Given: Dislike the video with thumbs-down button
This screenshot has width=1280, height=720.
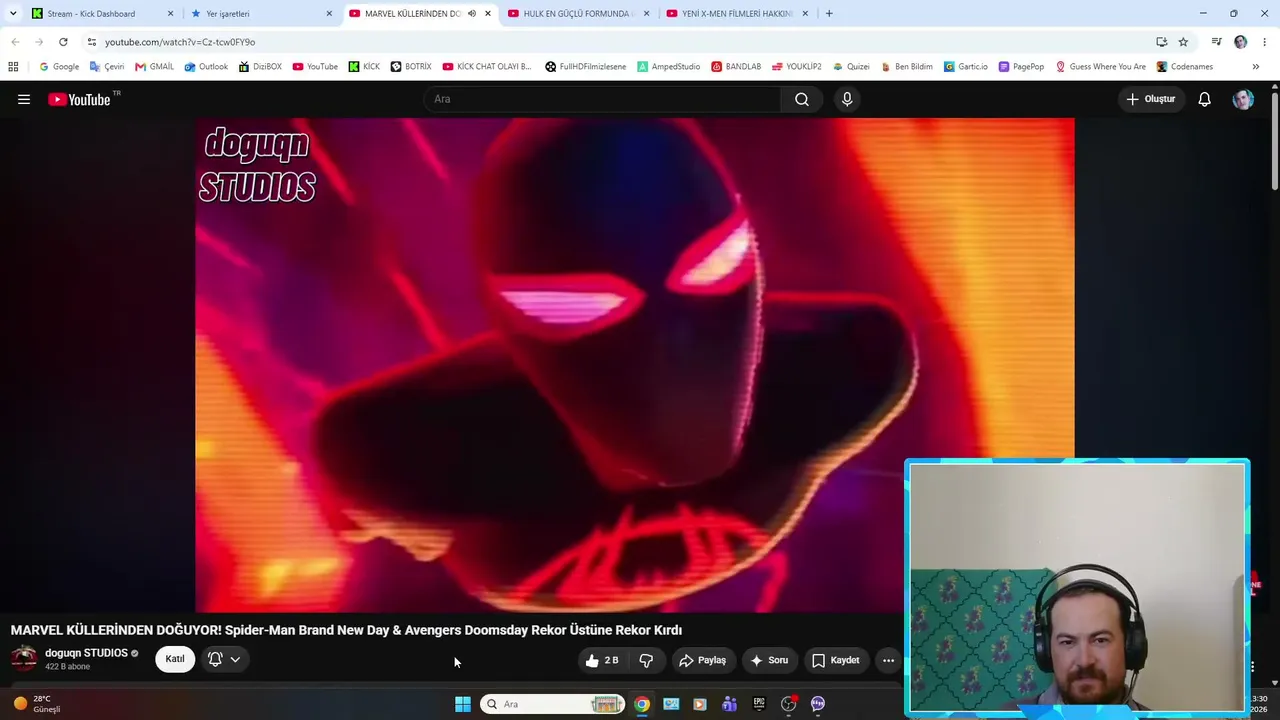Looking at the screenshot, I should [x=646, y=660].
